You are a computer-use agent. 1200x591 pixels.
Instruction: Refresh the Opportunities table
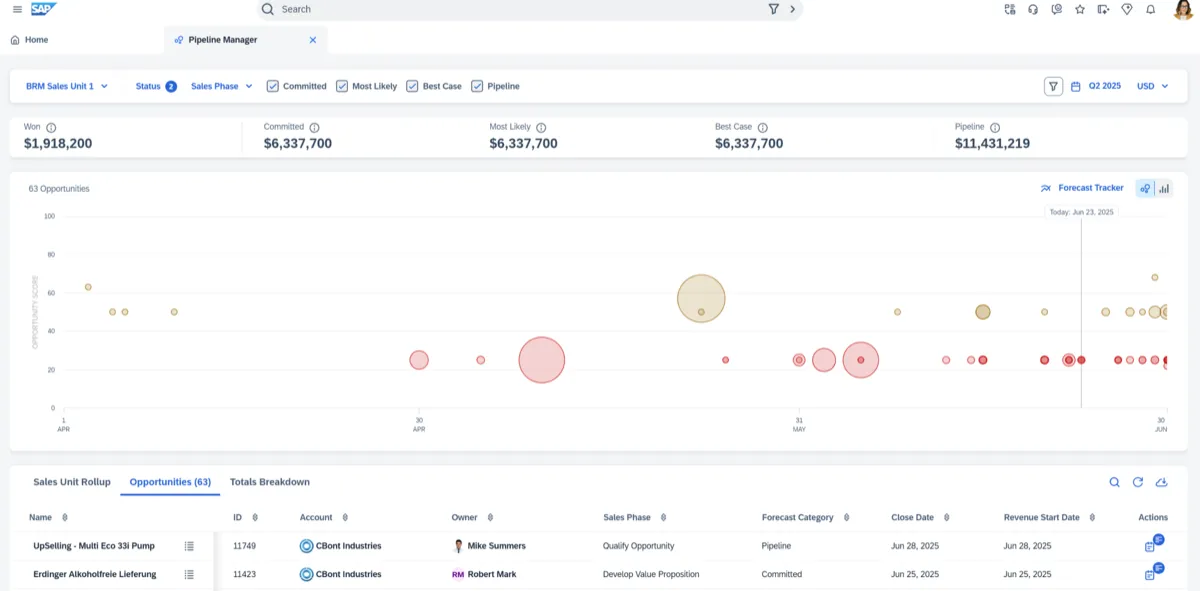tap(1138, 482)
